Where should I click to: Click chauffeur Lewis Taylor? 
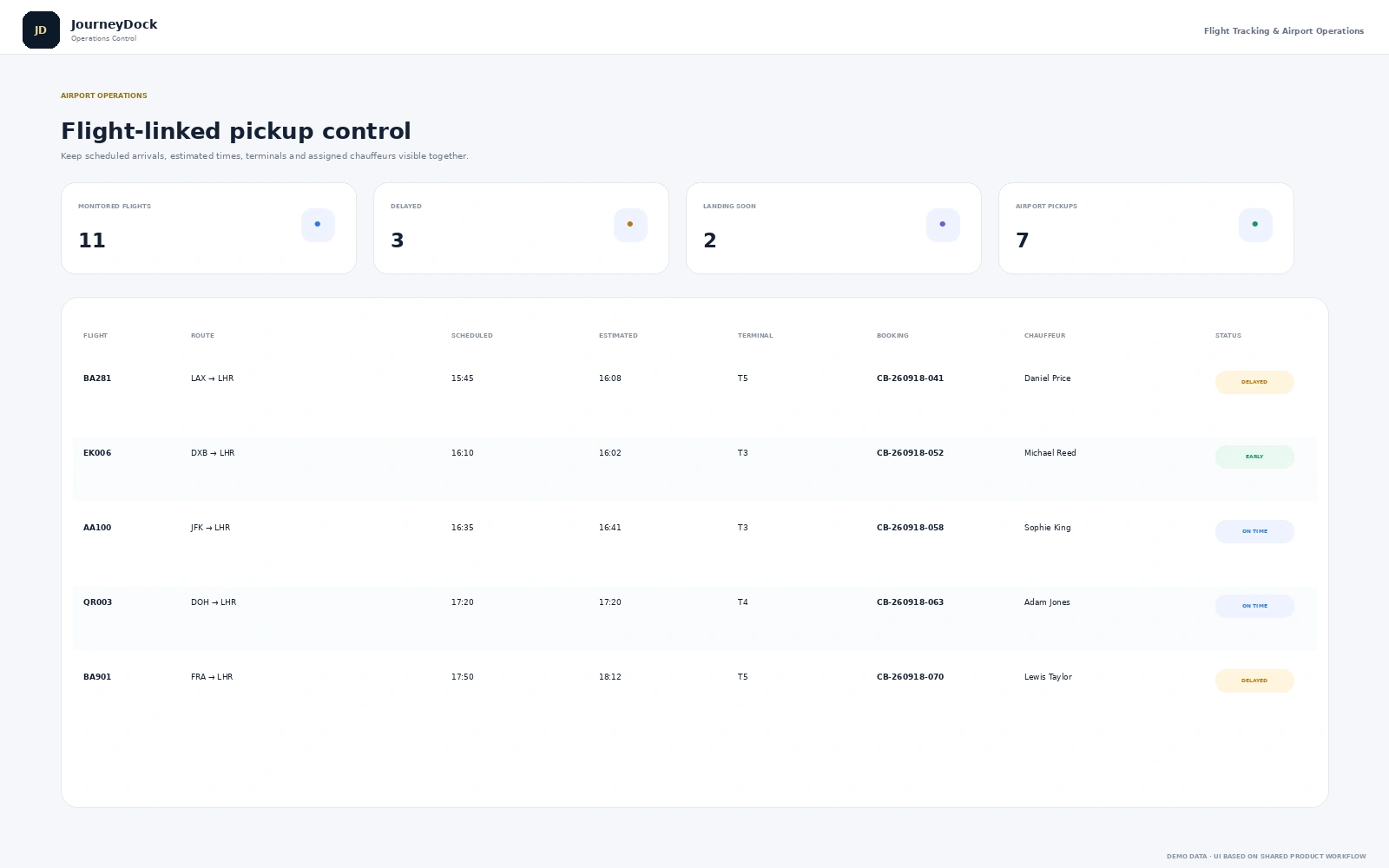point(1048,677)
